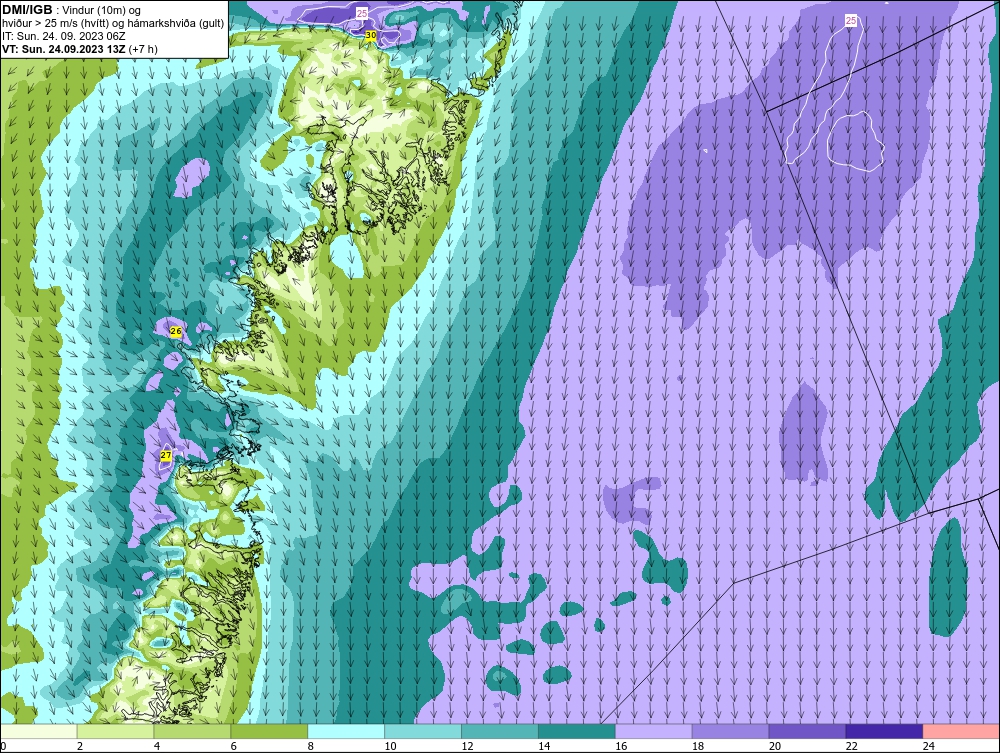Click the violet 20-22 legend swatch

coord(807,731)
